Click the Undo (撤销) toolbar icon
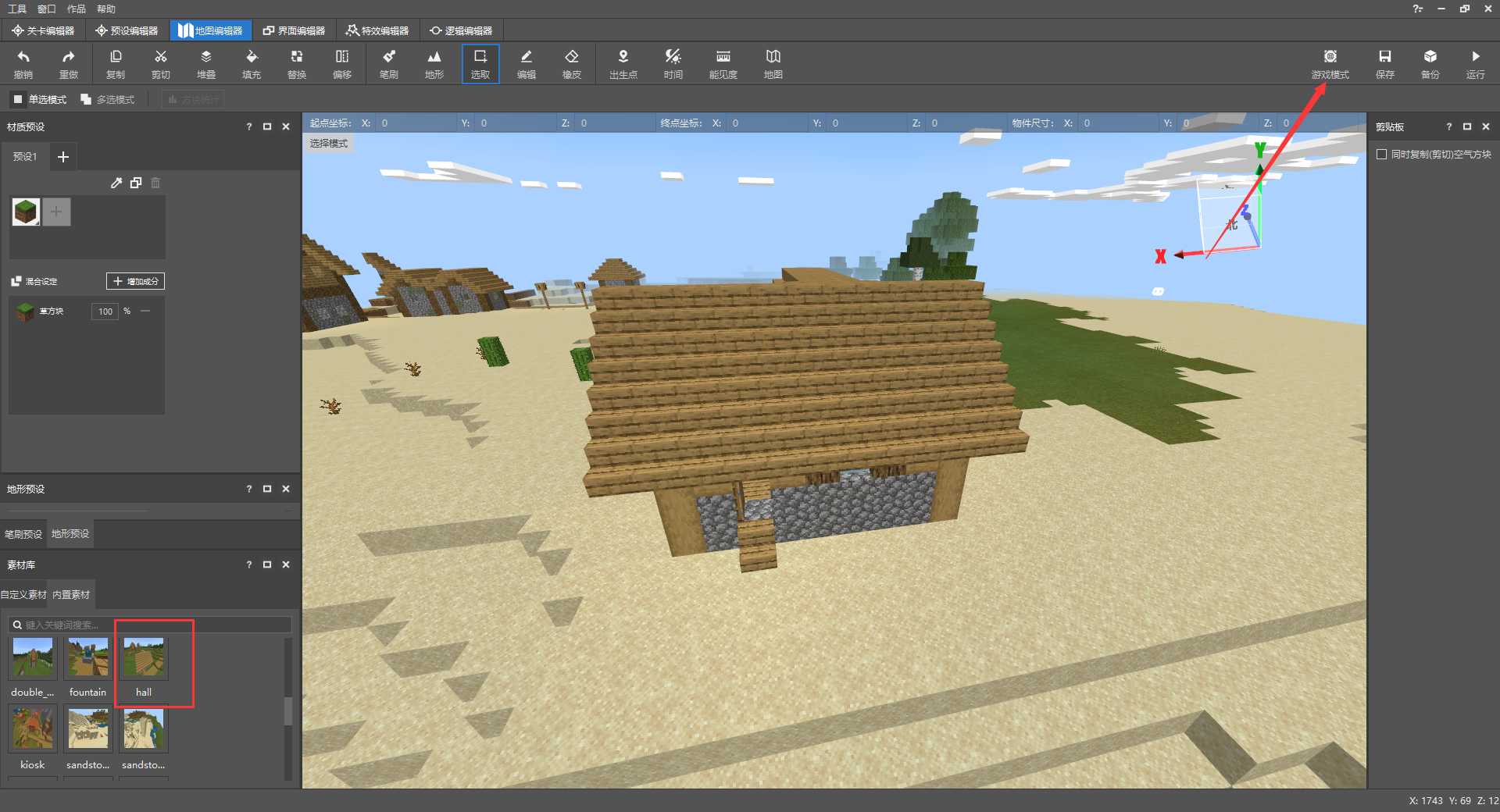Viewport: 1500px width, 812px height. [x=23, y=63]
